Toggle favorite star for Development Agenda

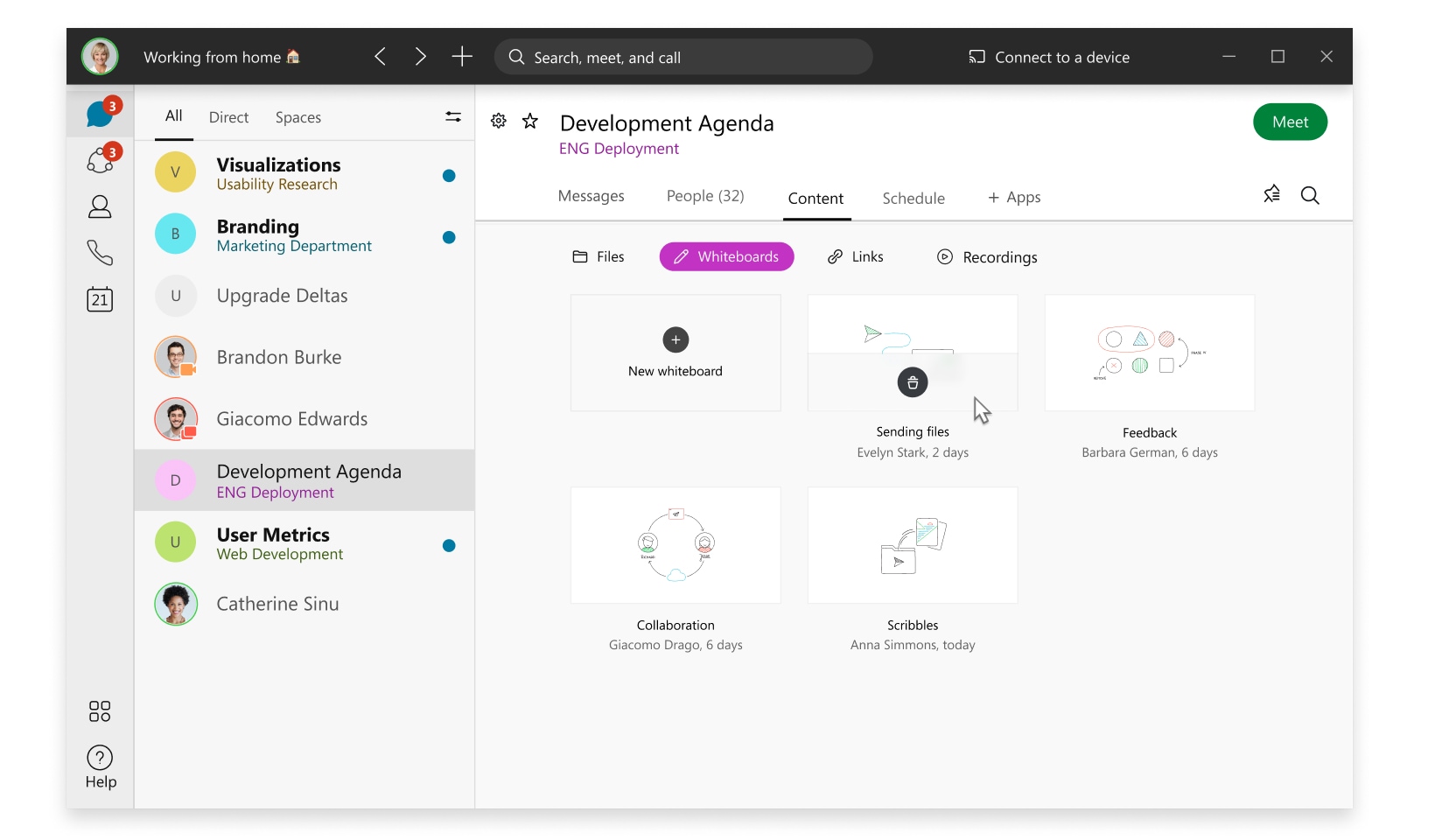[x=530, y=121]
